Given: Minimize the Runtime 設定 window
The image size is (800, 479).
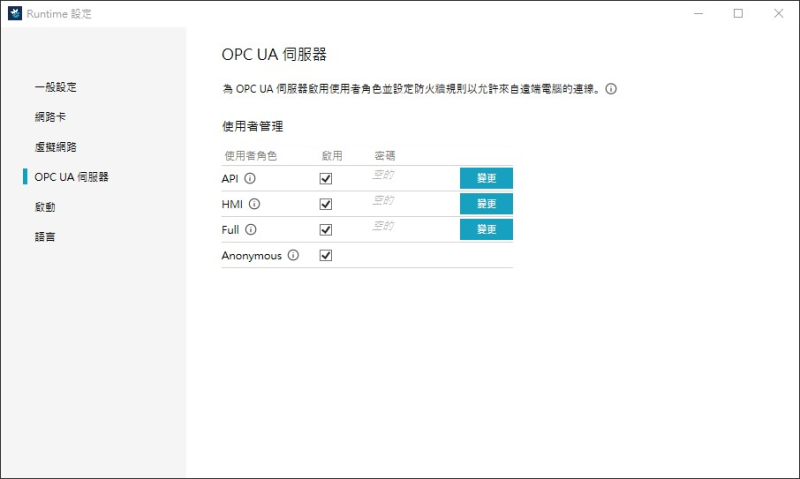Looking at the screenshot, I should (x=698, y=13).
